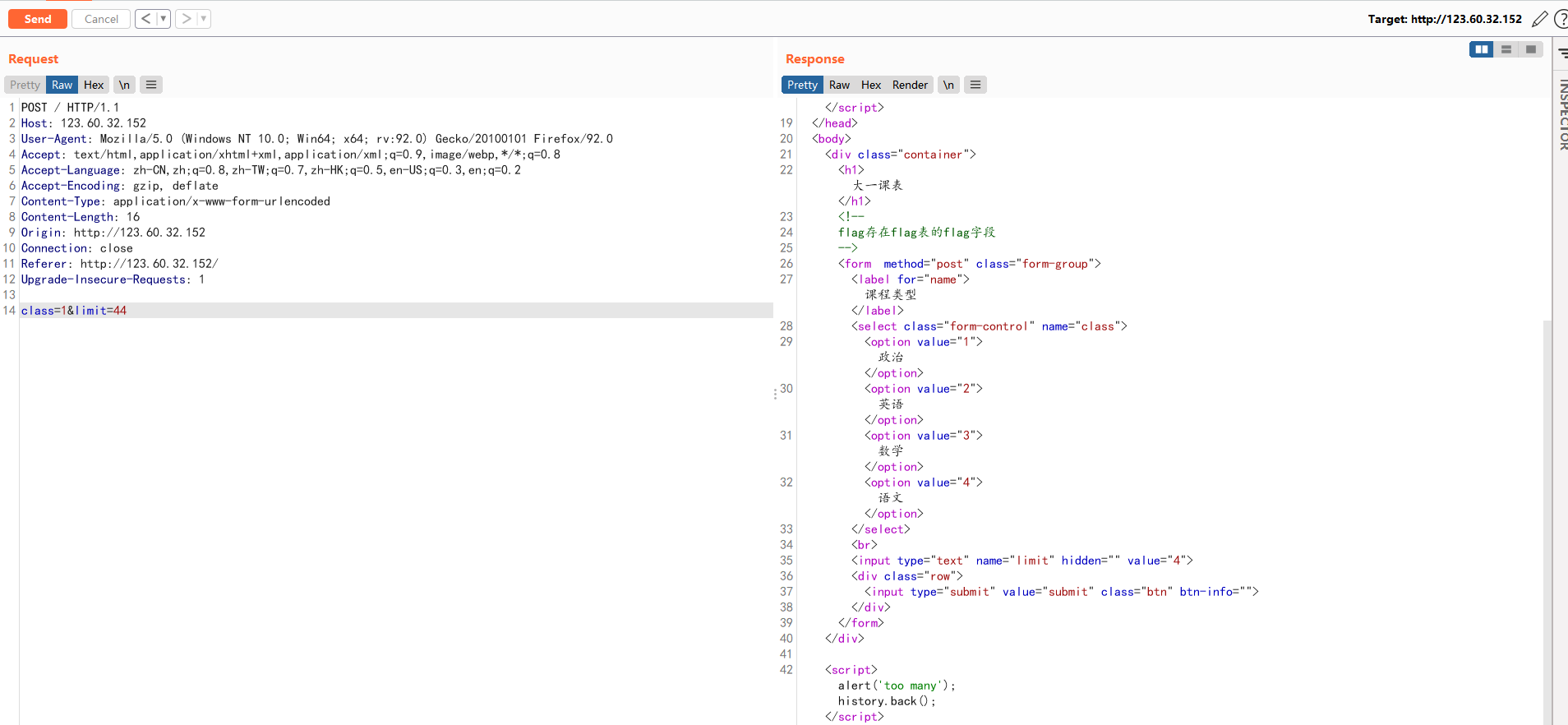Open help question mark icon
1568x725 pixels.
tap(1561, 19)
